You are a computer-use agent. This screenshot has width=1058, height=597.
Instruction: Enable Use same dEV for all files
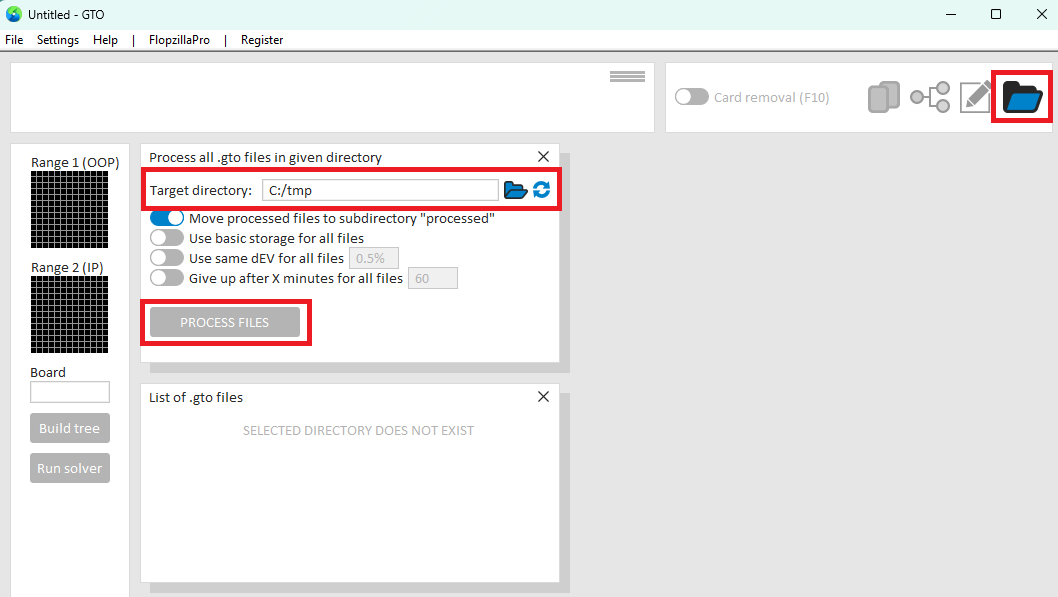(x=167, y=258)
